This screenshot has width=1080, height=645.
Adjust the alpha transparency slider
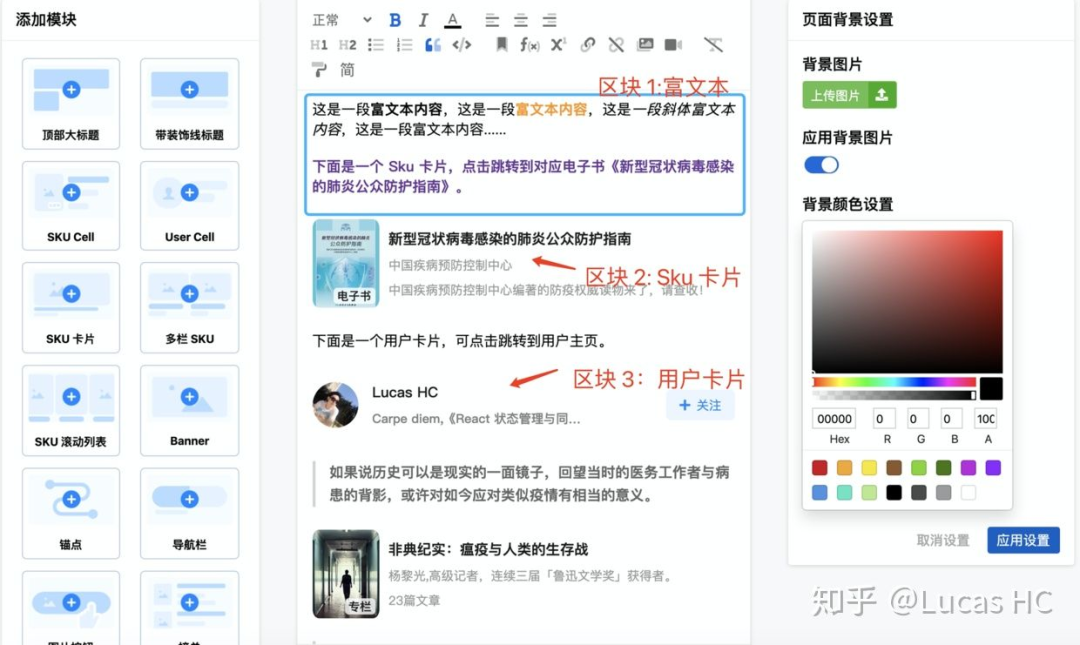pos(894,396)
